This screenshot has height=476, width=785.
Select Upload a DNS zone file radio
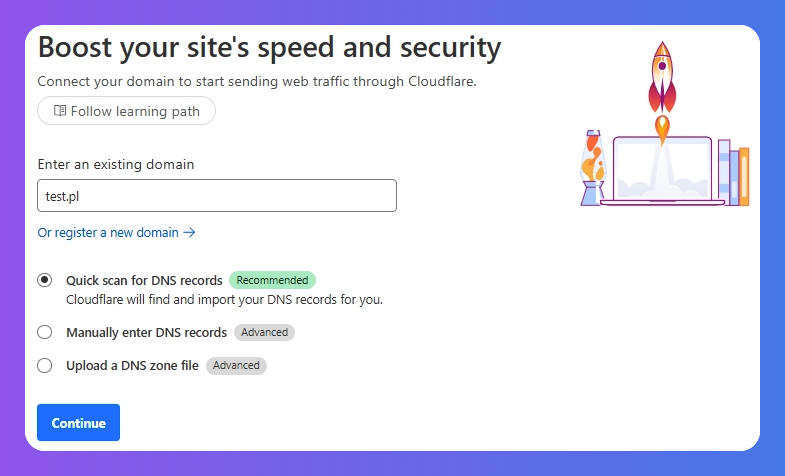click(45, 365)
